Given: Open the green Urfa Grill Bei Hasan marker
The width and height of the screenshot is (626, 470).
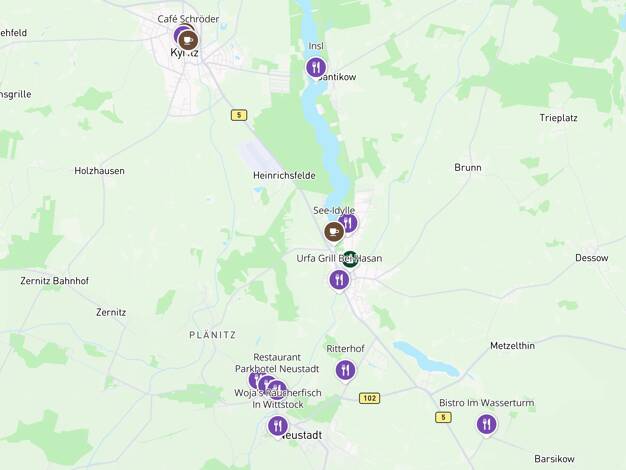Looking at the screenshot, I should 350,260.
